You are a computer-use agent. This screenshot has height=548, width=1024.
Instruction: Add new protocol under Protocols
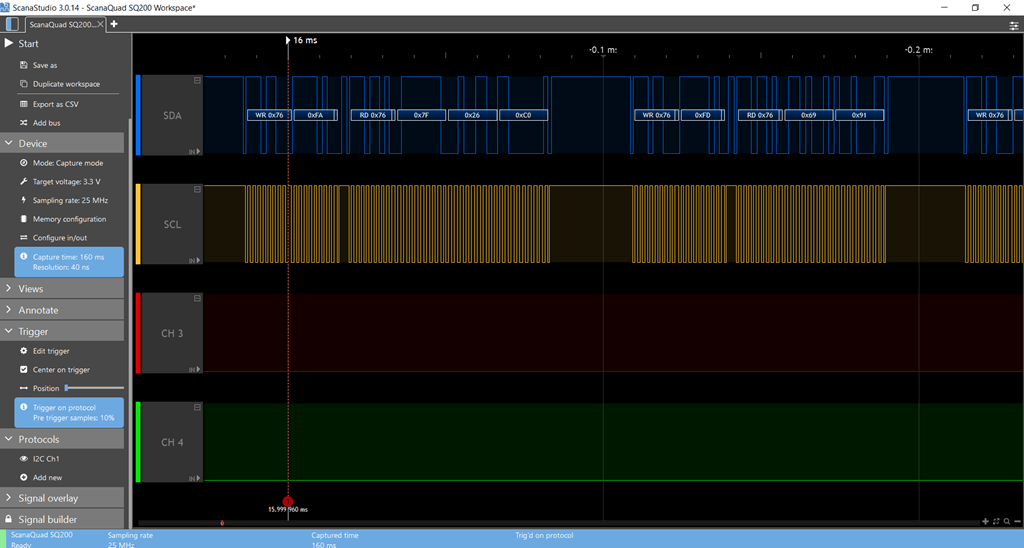click(x=47, y=477)
